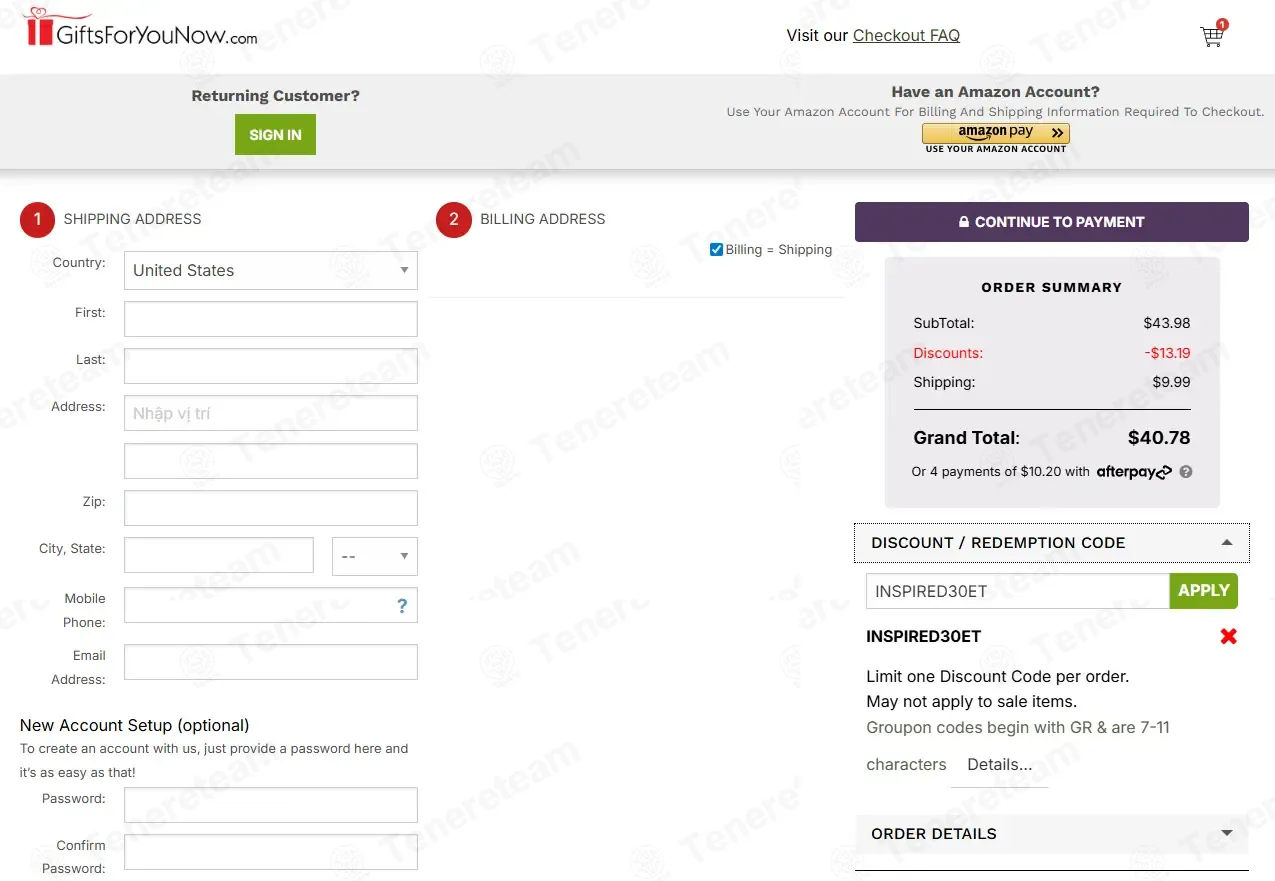1275x881 pixels.
Task: Click the Address field with placeholder
Action: tap(271, 413)
